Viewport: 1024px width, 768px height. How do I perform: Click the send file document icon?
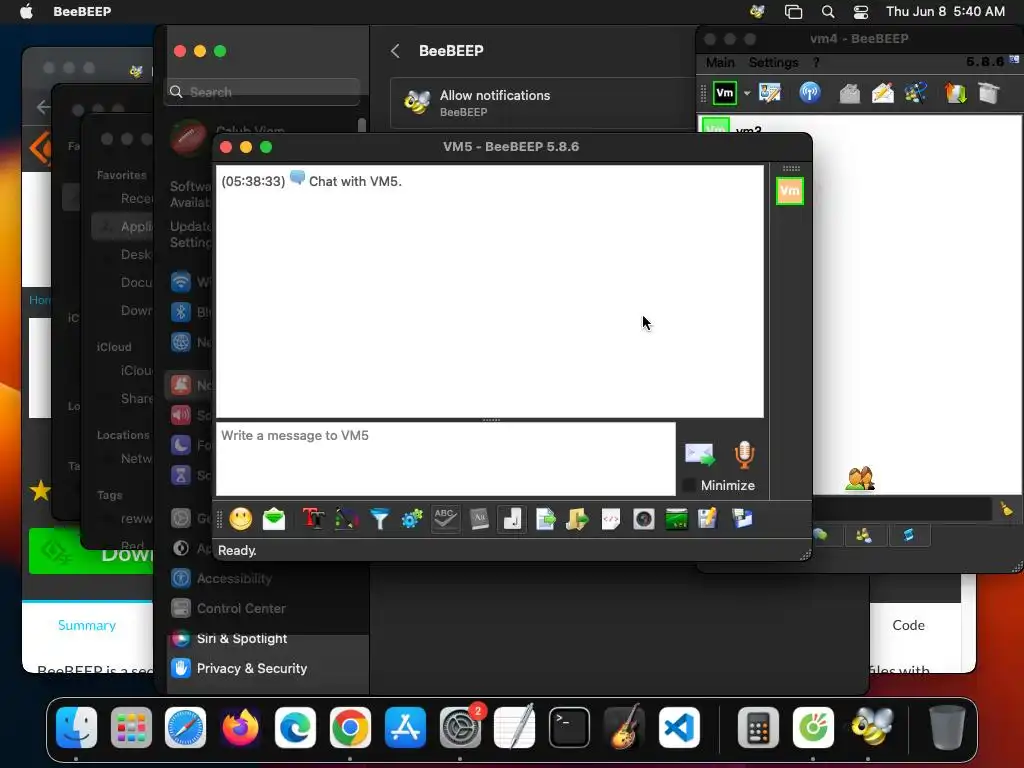point(545,519)
